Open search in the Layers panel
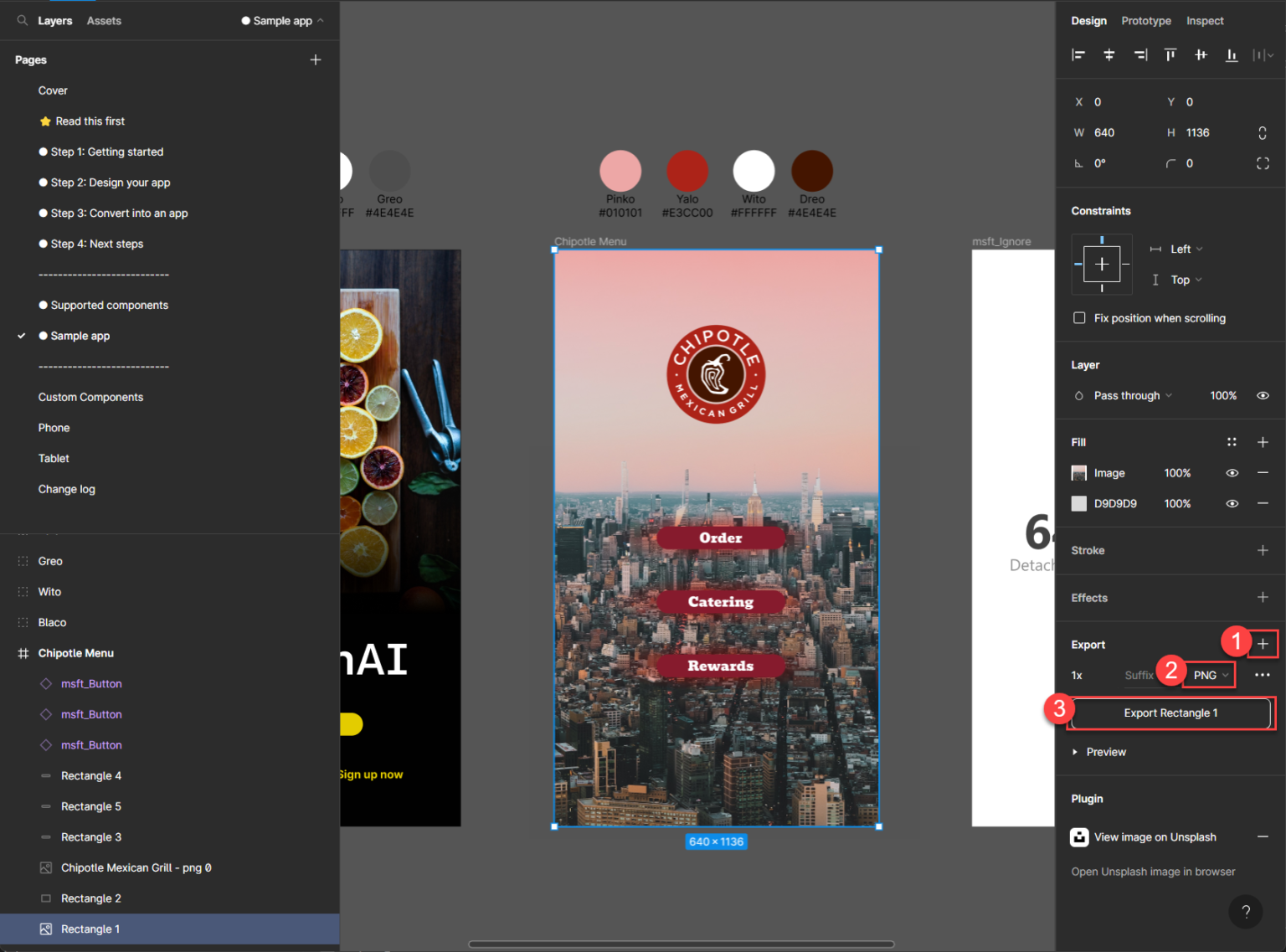This screenshot has height=952, width=1286. [20, 20]
